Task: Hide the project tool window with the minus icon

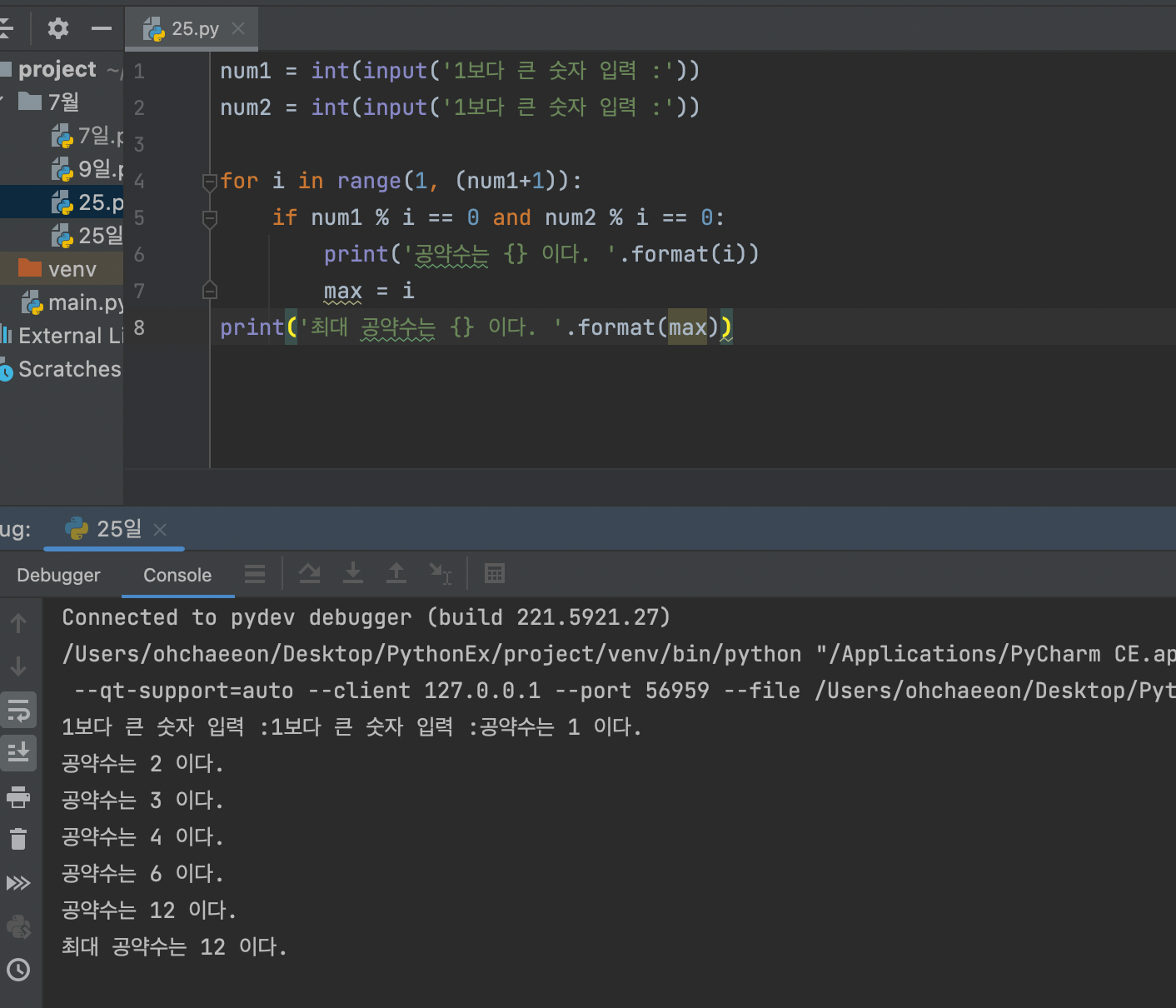Action: click(x=102, y=28)
